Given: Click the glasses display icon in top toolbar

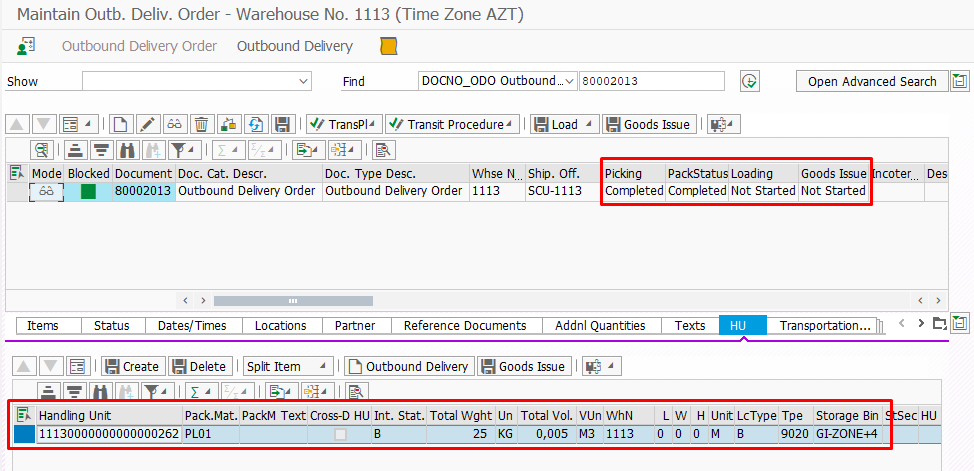Looking at the screenshot, I should [x=174, y=125].
